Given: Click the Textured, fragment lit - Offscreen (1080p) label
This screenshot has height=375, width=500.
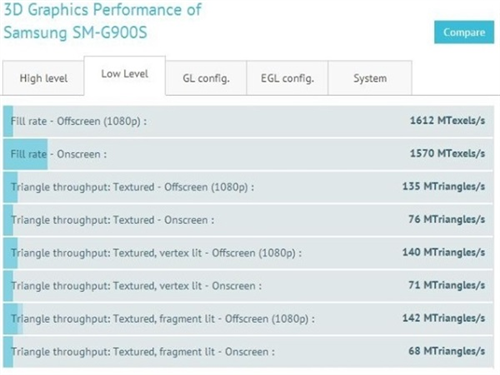Looking at the screenshot, I should click(x=163, y=319).
